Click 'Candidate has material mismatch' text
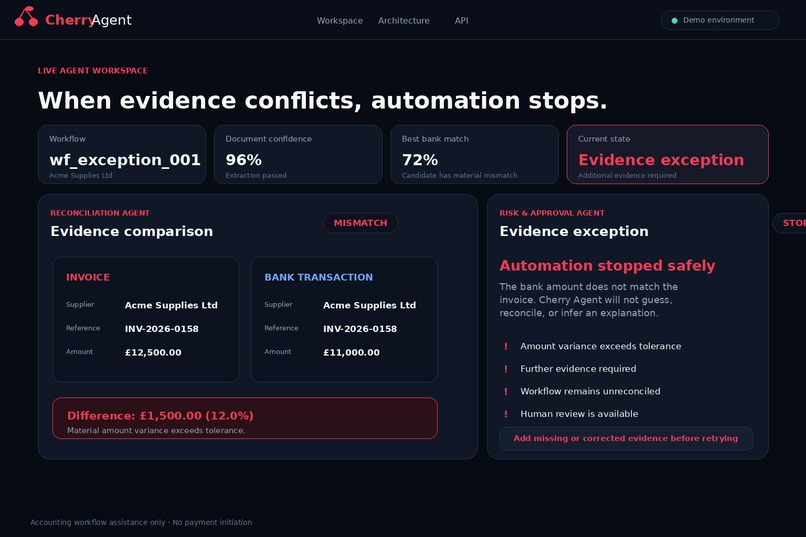Screen dimensions: 806x537 (x=460, y=175)
